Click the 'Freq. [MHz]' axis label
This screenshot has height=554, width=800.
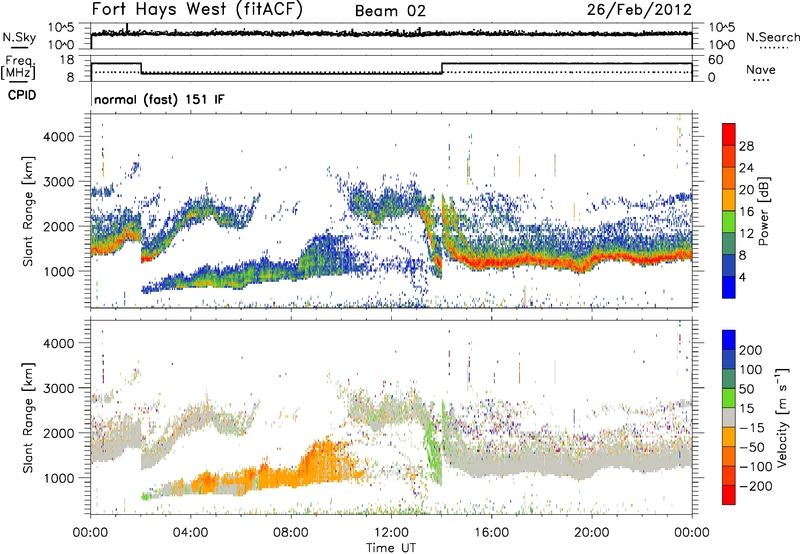pyautogui.click(x=18, y=68)
